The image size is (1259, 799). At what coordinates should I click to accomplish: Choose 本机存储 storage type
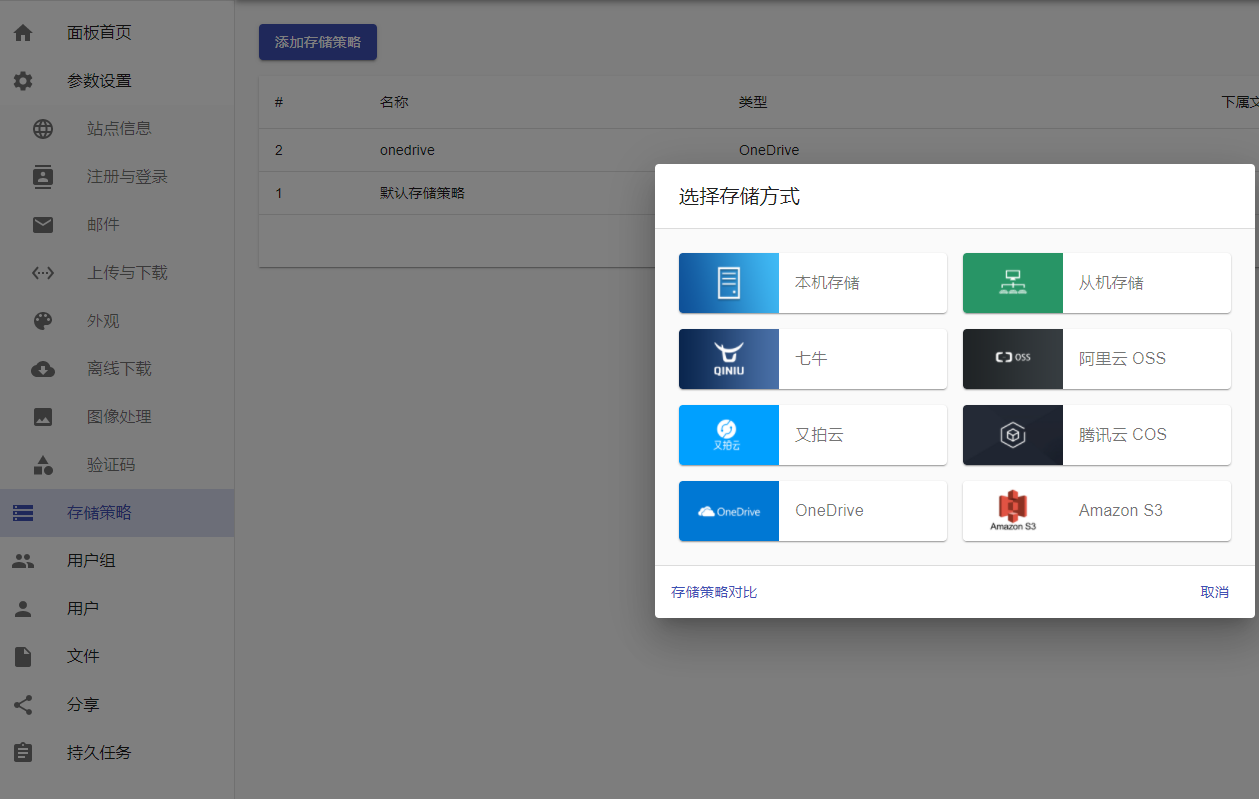(x=813, y=283)
